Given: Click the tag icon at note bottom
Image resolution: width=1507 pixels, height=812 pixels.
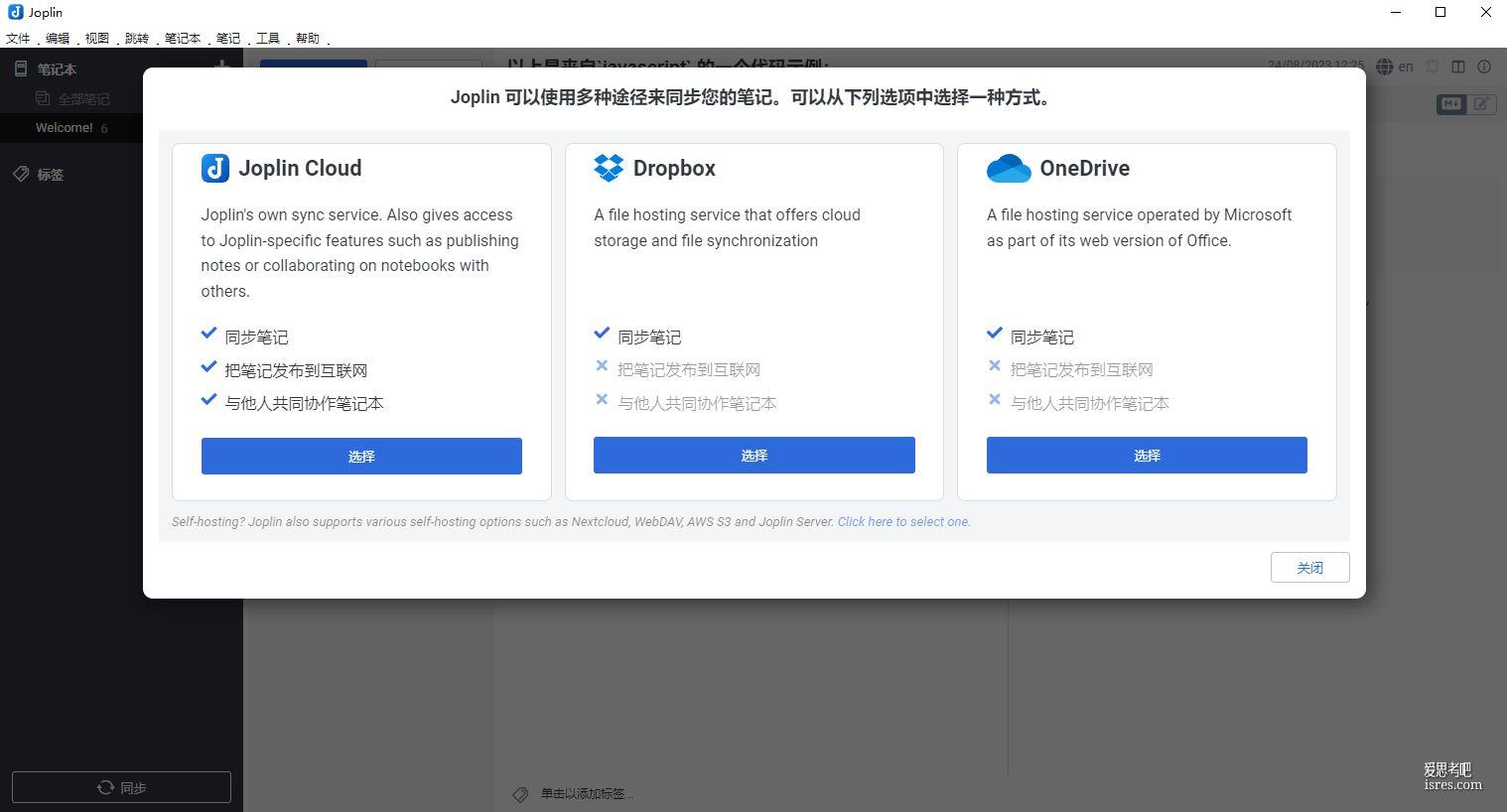Looking at the screenshot, I should (x=520, y=793).
